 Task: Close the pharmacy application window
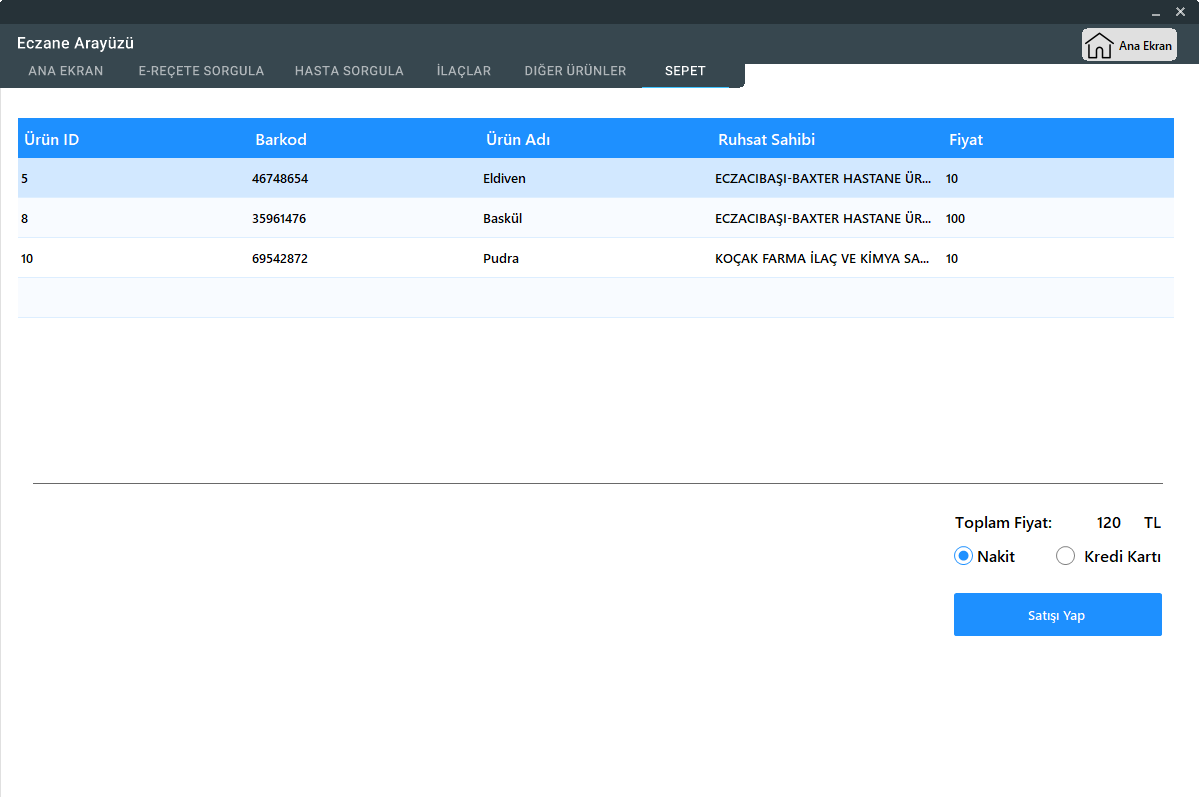pyautogui.click(x=1180, y=12)
